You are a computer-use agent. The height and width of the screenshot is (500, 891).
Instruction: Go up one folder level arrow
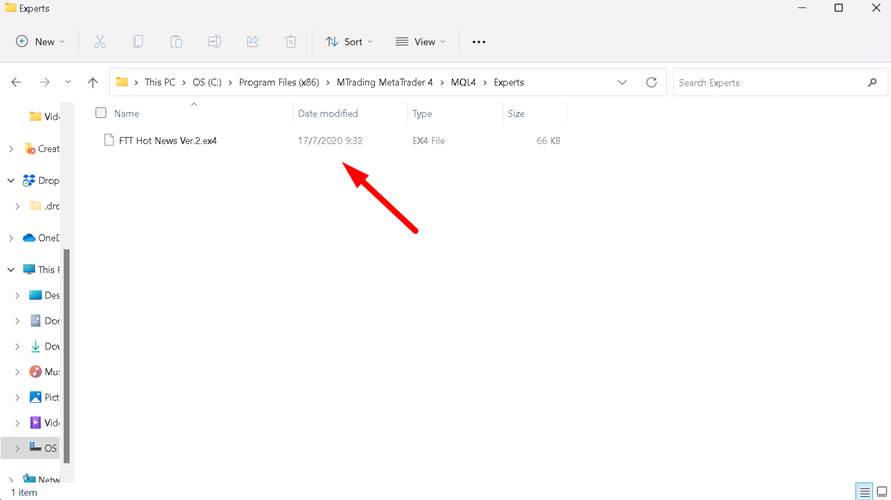[93, 82]
